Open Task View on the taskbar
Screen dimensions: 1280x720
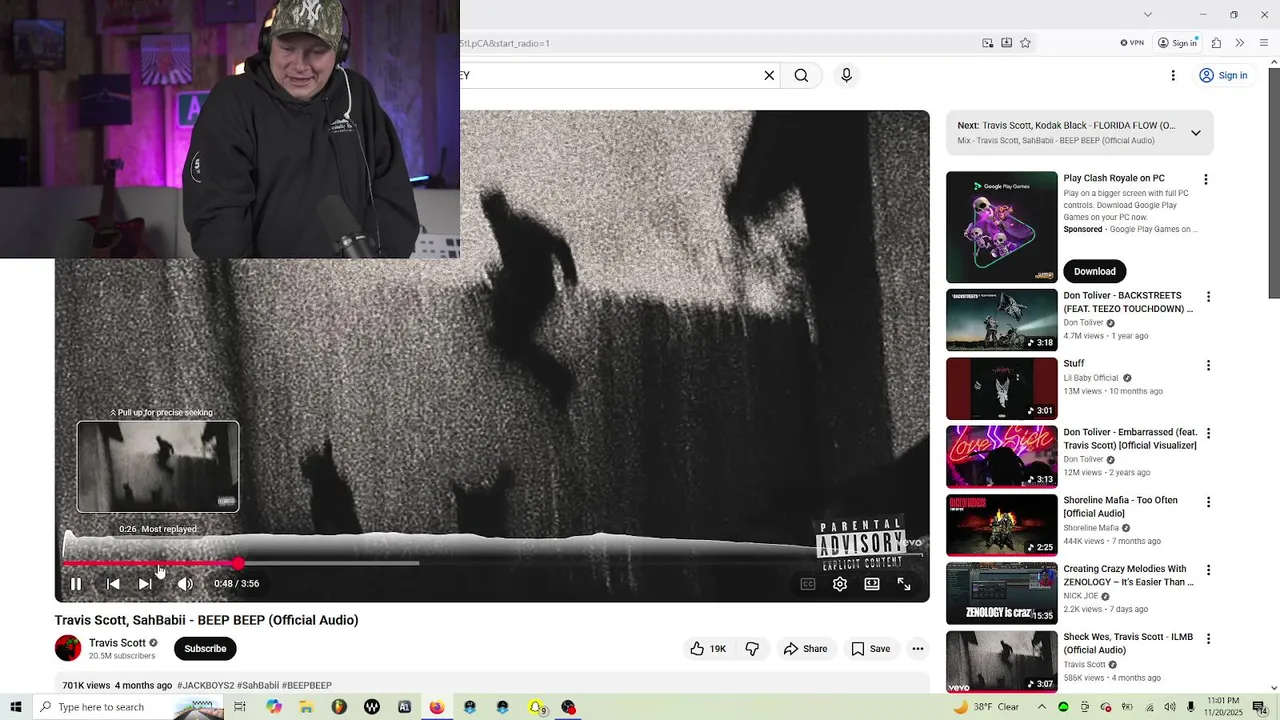(x=240, y=707)
